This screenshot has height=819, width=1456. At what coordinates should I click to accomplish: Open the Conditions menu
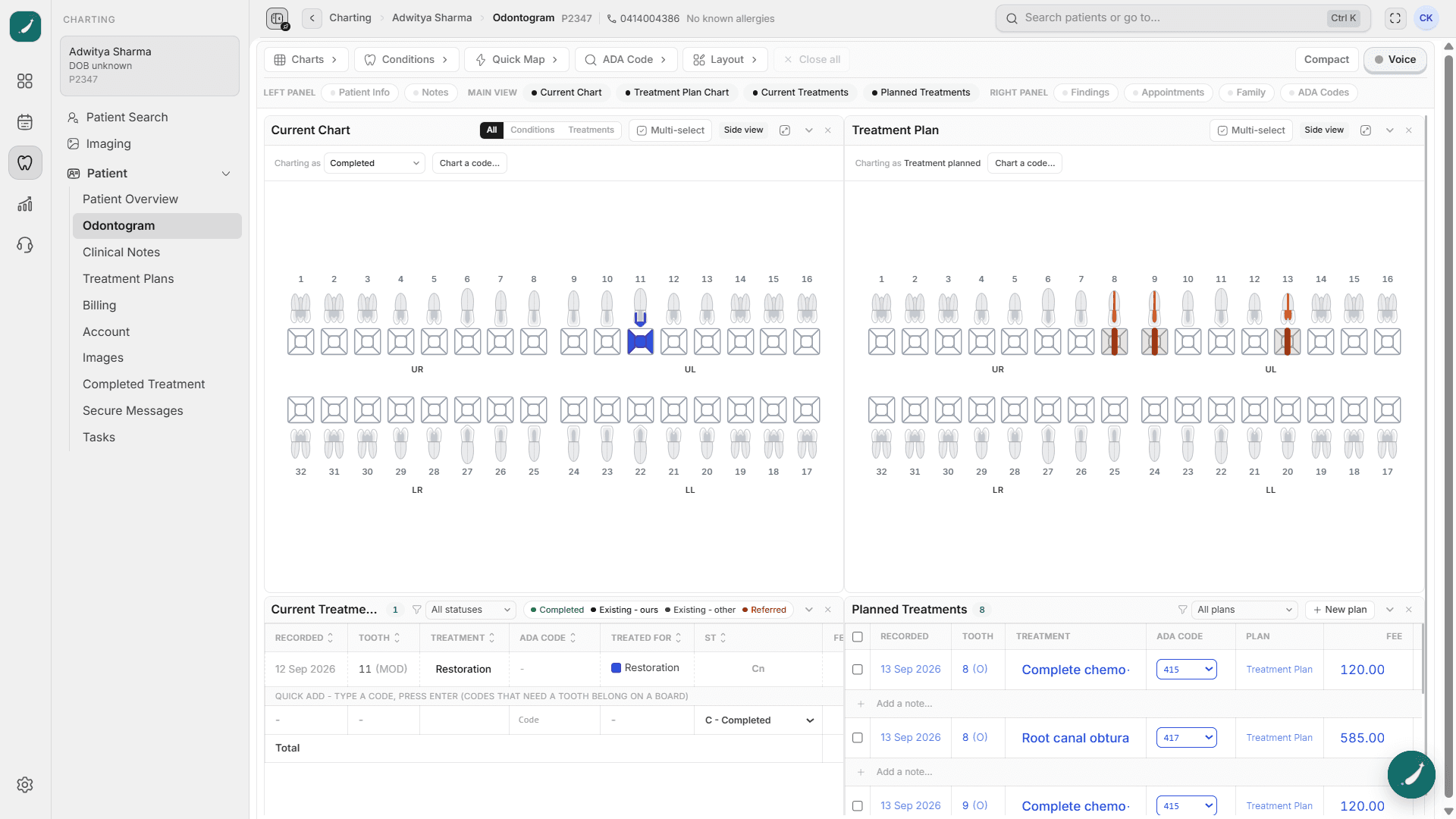(x=406, y=60)
